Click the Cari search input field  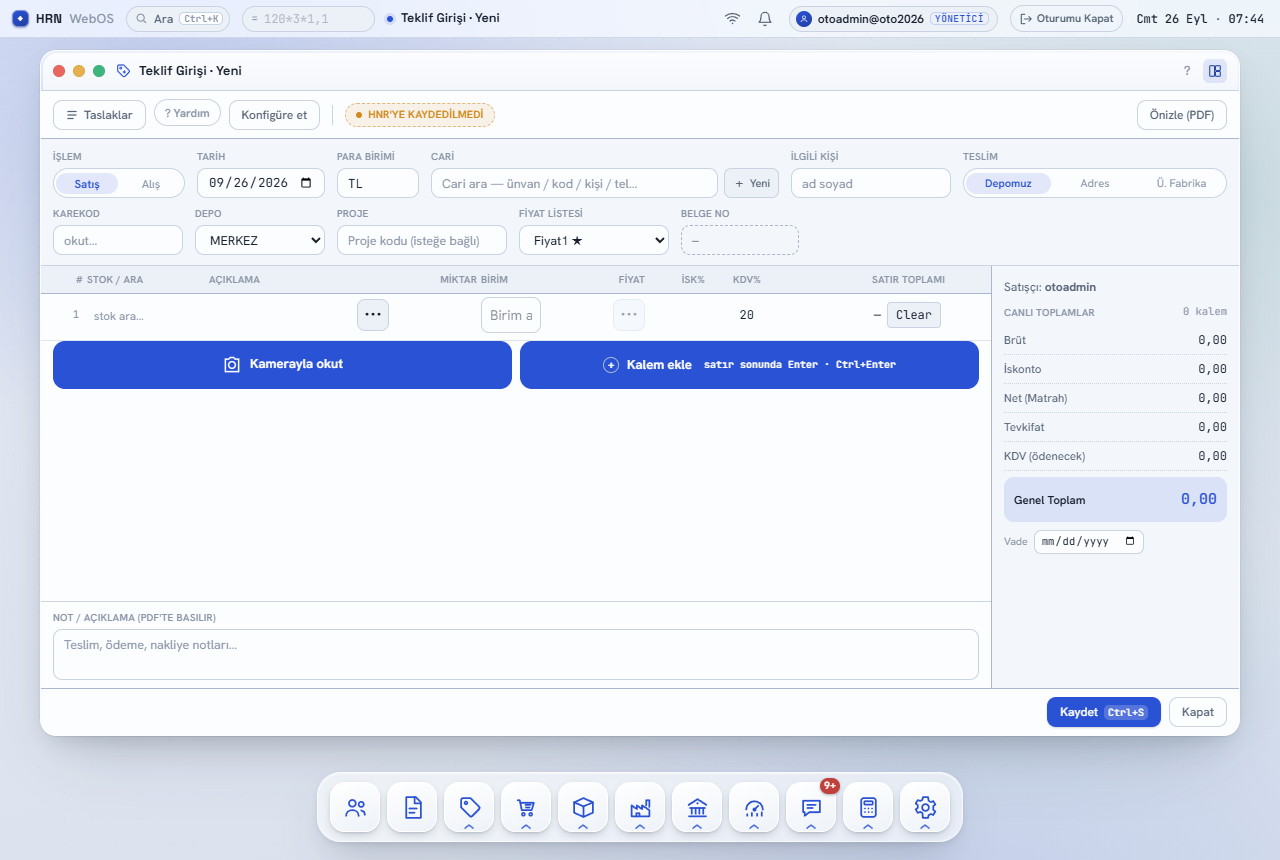(574, 183)
